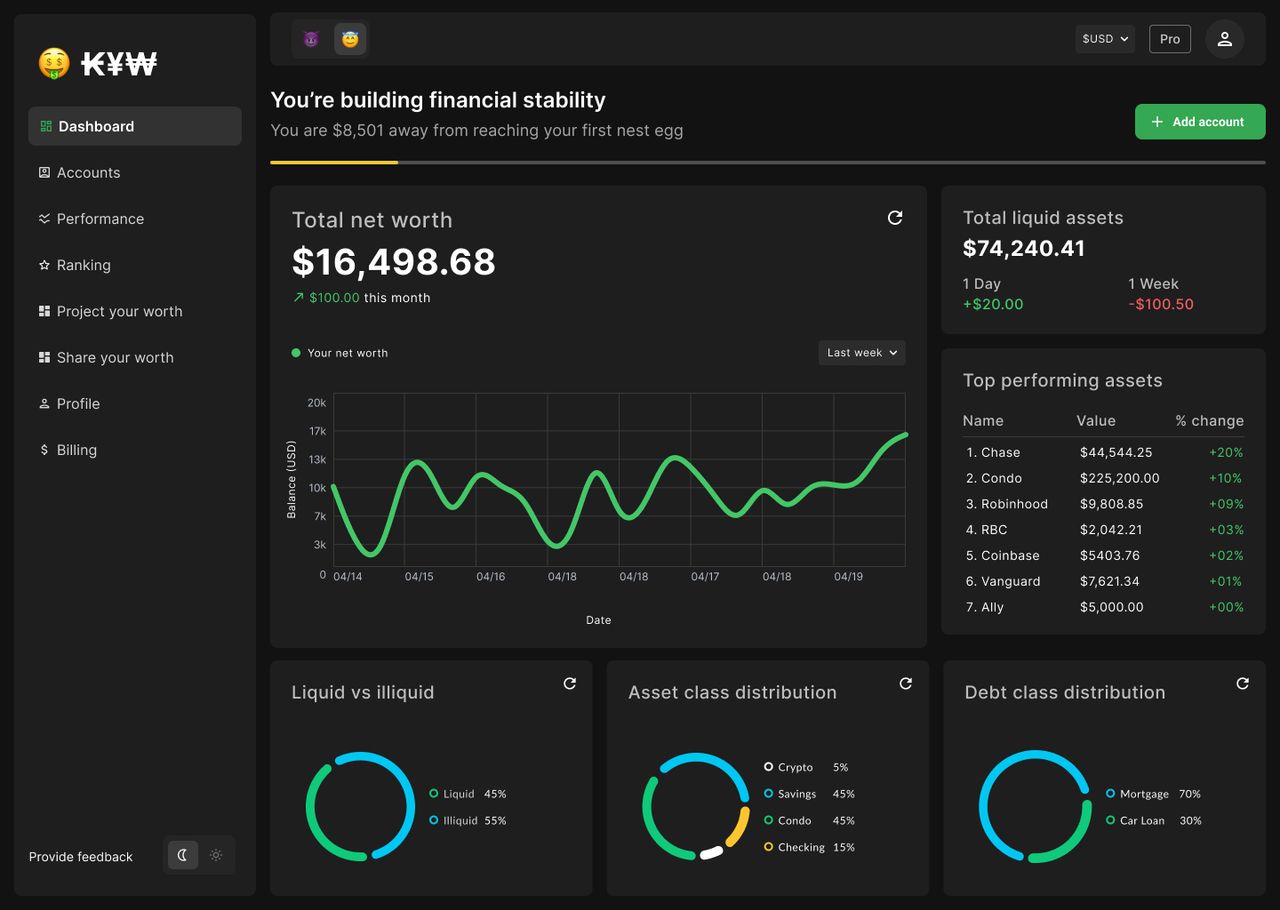Refresh the Total net worth card
Image resolution: width=1280 pixels, height=910 pixels.
895,218
